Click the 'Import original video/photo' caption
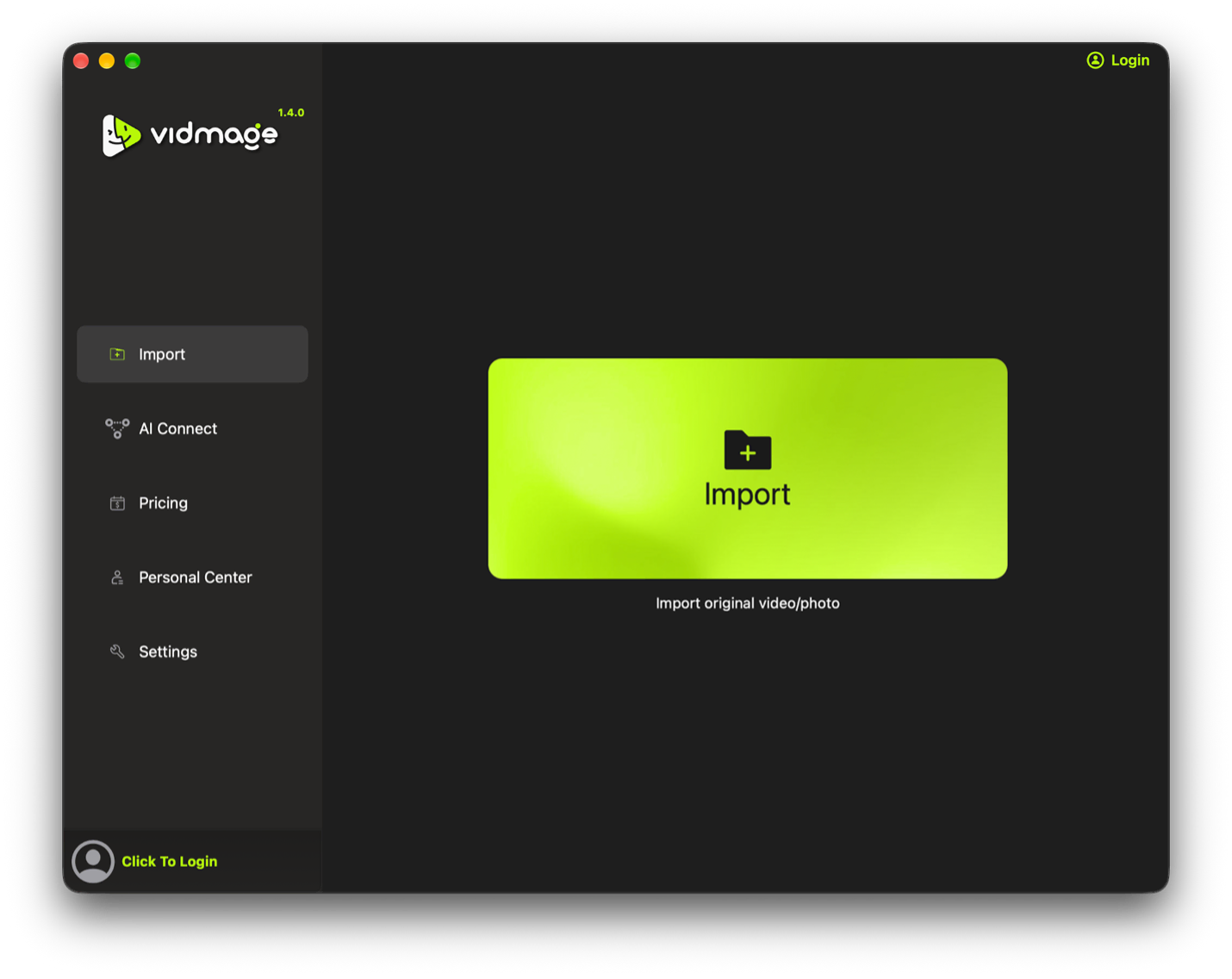Screen dimensions: 1232x979 click(x=748, y=603)
